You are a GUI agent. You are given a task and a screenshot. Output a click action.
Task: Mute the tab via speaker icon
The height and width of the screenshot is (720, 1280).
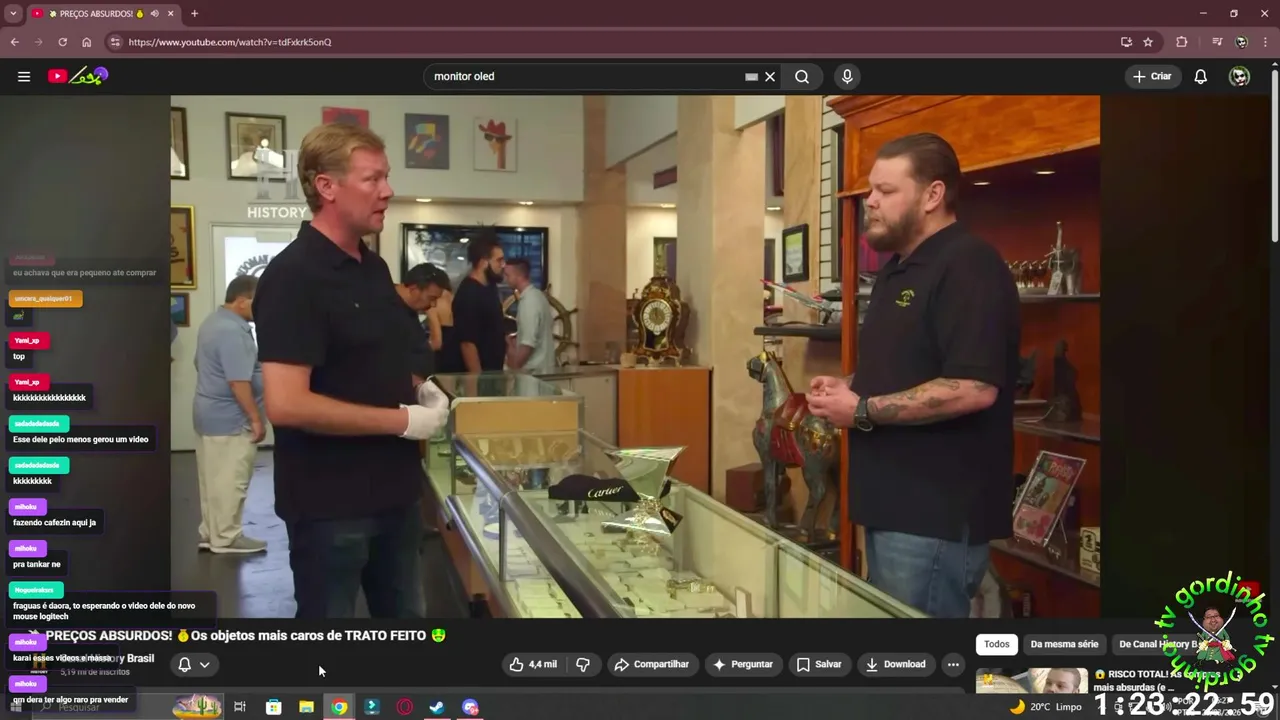[x=154, y=13]
